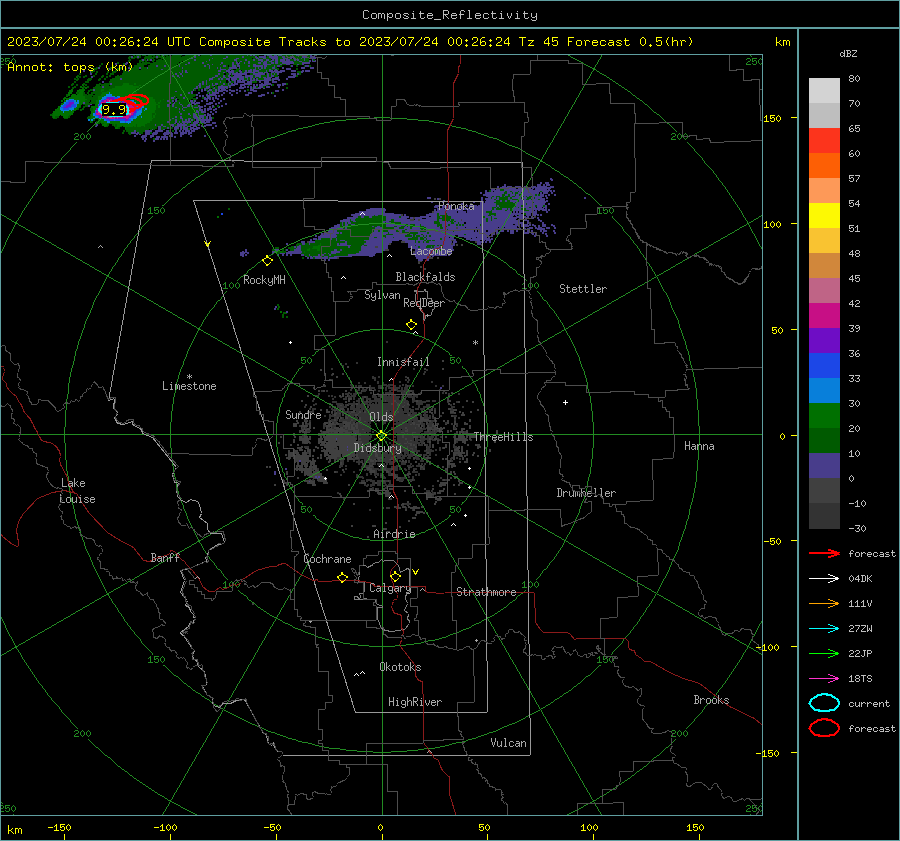Click the storm cell labeled 9.9
Viewport: 900px width, 841px height.
click(x=114, y=109)
